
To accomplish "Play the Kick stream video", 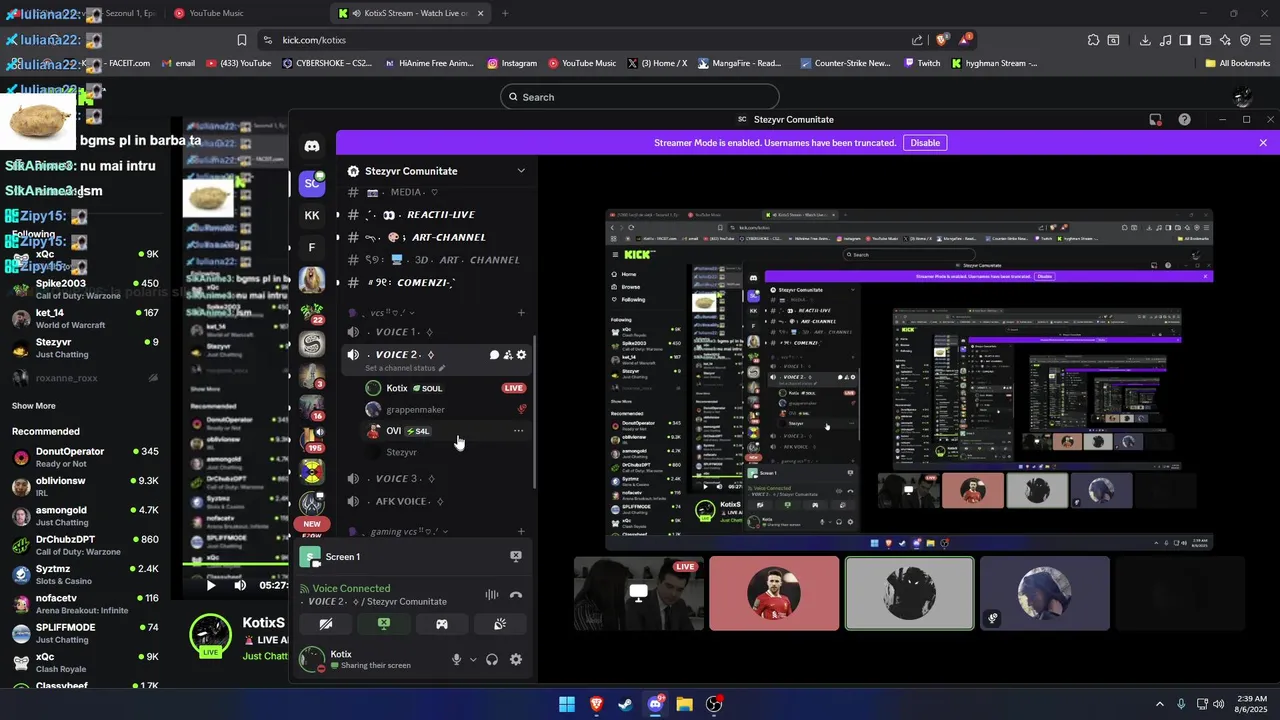I will pyautogui.click(x=211, y=585).
